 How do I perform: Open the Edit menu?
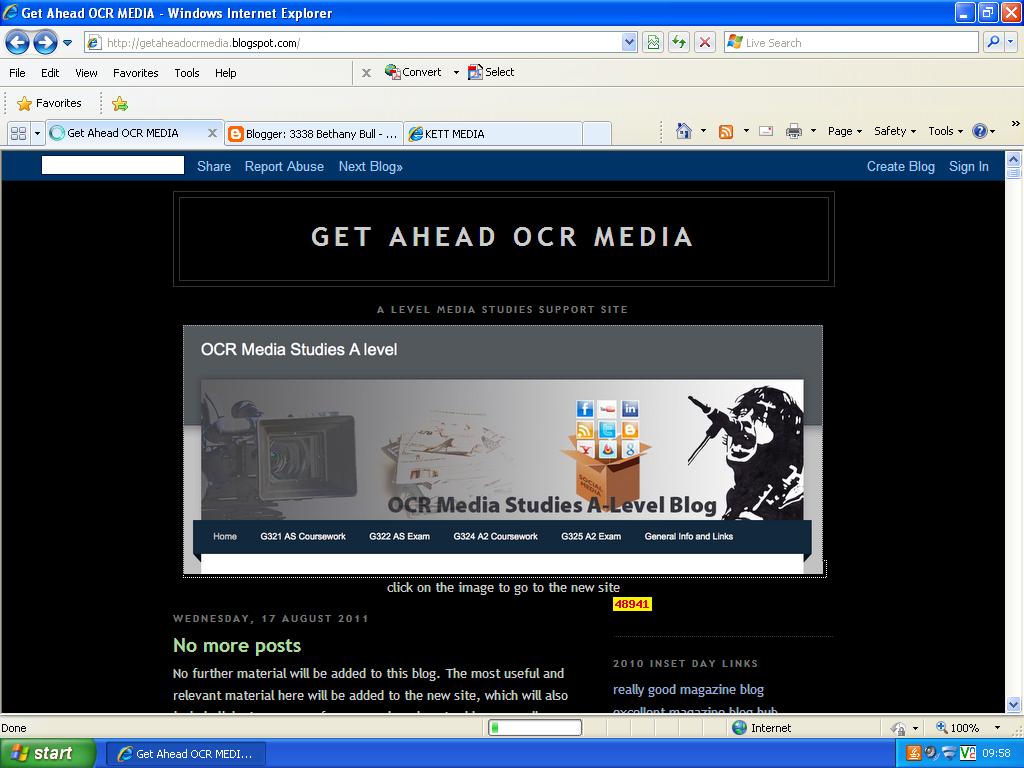coord(50,73)
